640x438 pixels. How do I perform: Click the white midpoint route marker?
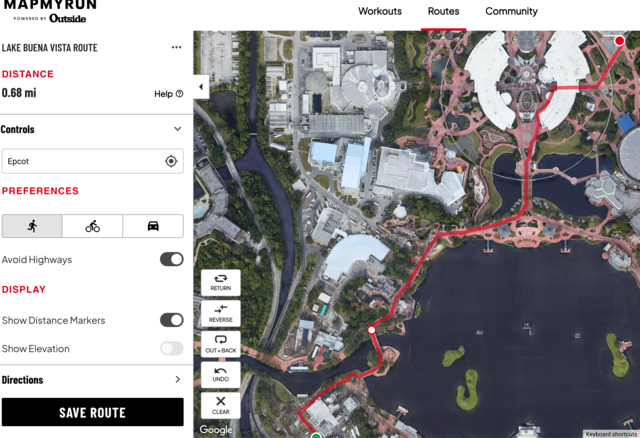coord(371,330)
